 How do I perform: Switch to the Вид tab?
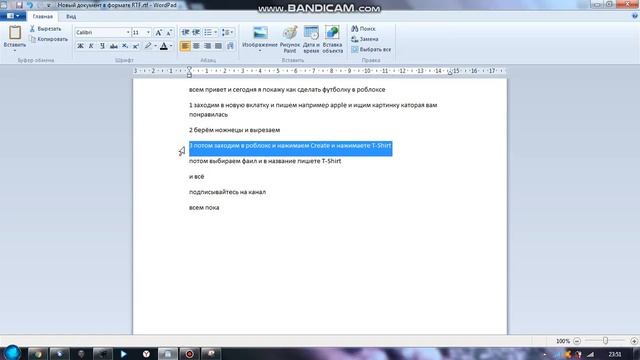click(71, 16)
